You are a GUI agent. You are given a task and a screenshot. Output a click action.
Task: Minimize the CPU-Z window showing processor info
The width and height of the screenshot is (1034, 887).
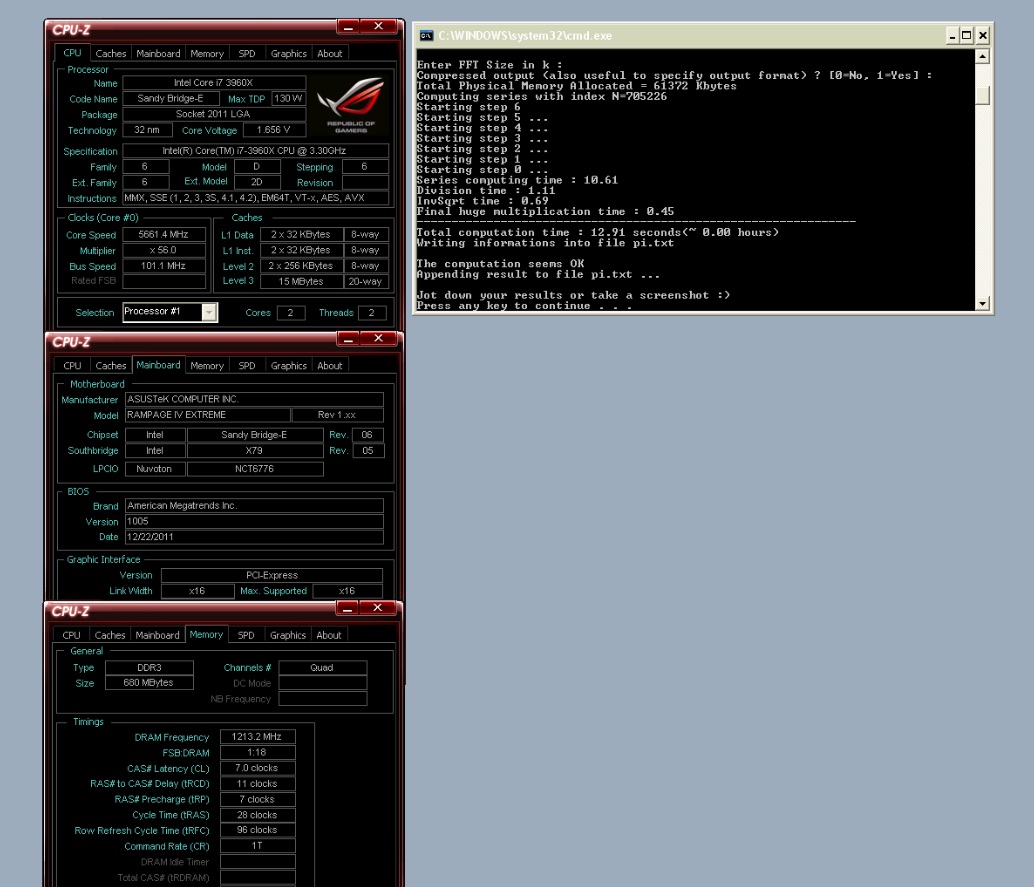coord(348,26)
